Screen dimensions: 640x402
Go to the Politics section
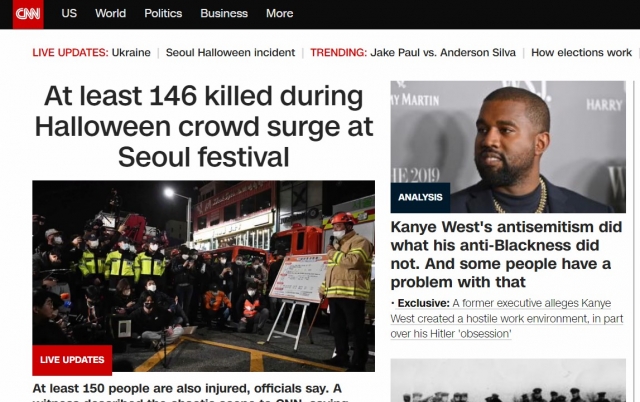coord(163,13)
